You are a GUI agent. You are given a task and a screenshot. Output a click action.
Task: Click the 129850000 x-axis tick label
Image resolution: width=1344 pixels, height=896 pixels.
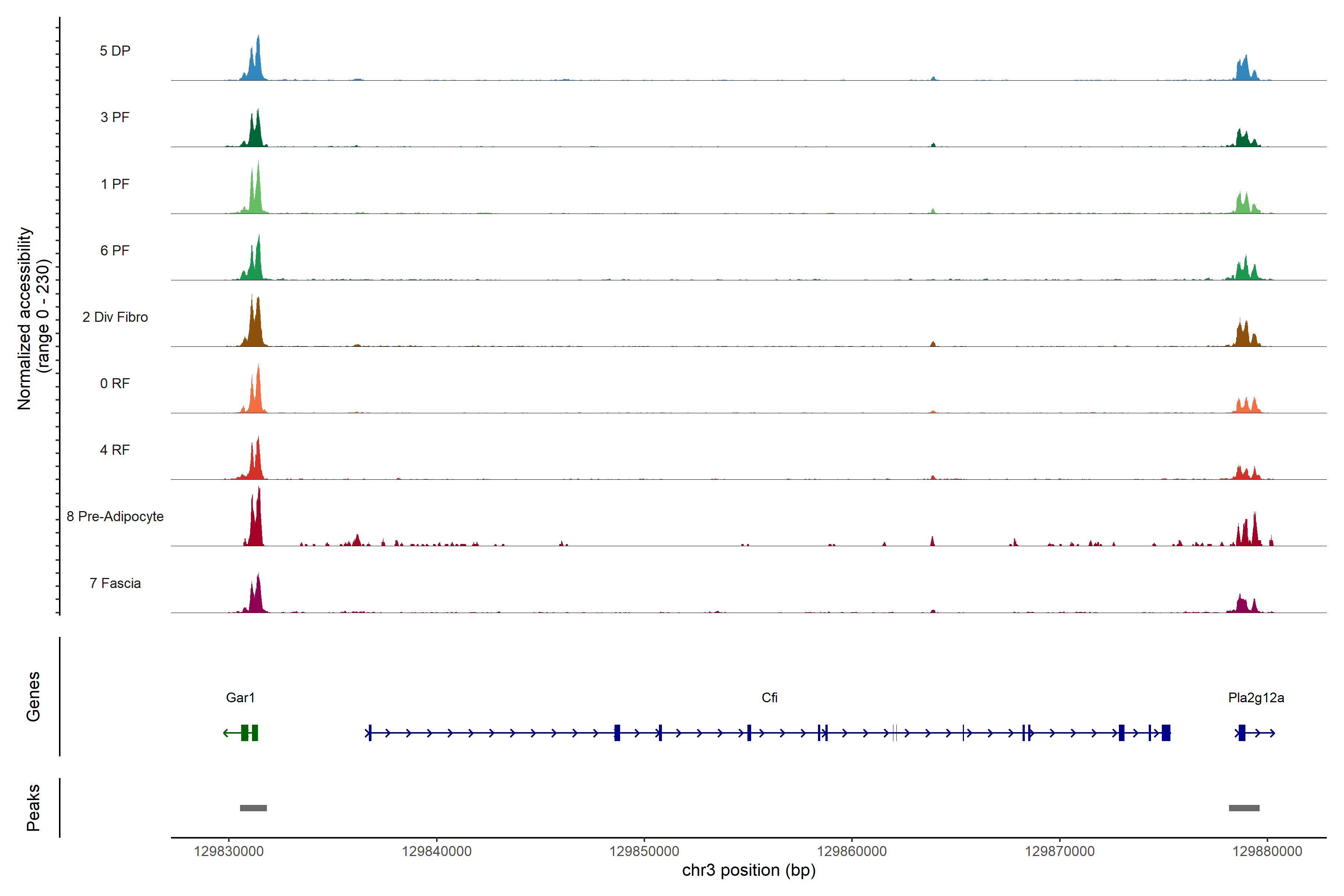pyautogui.click(x=644, y=852)
